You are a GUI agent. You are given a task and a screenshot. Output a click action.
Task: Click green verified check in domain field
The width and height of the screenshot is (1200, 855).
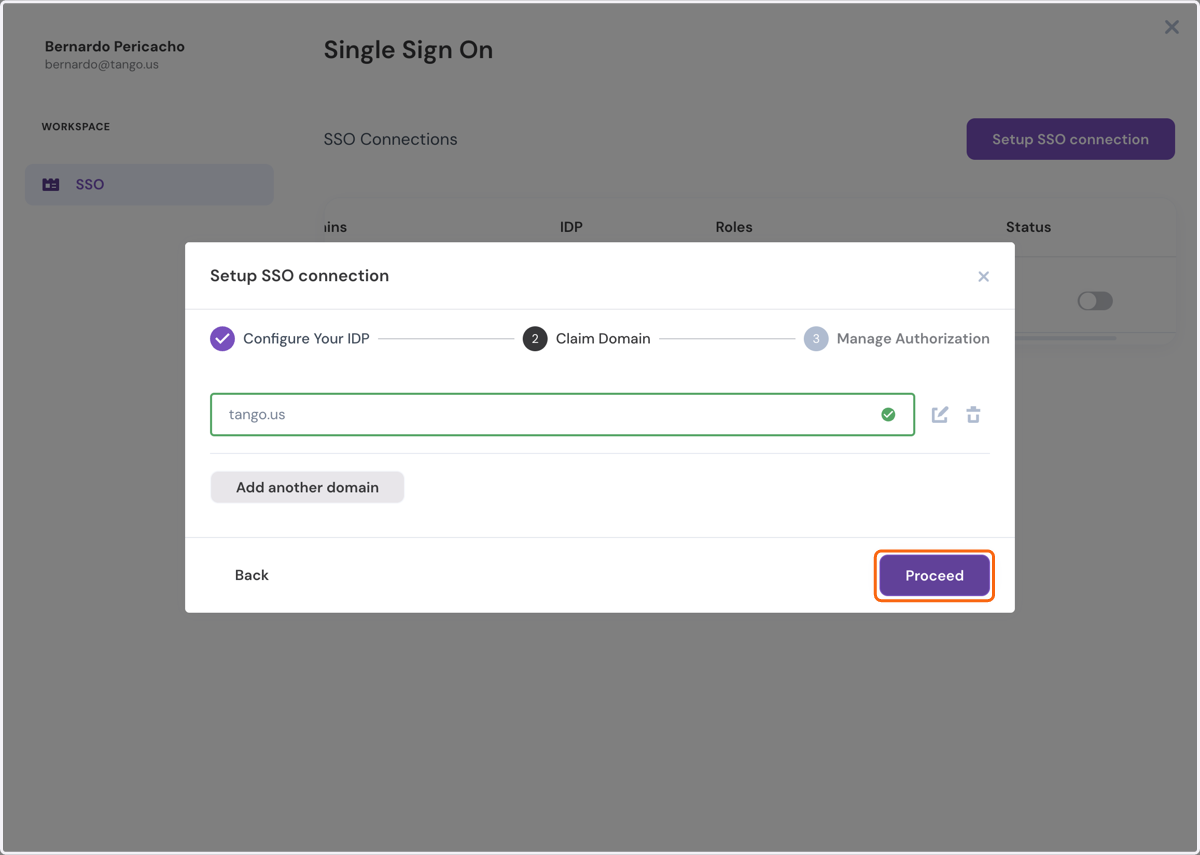[888, 414]
